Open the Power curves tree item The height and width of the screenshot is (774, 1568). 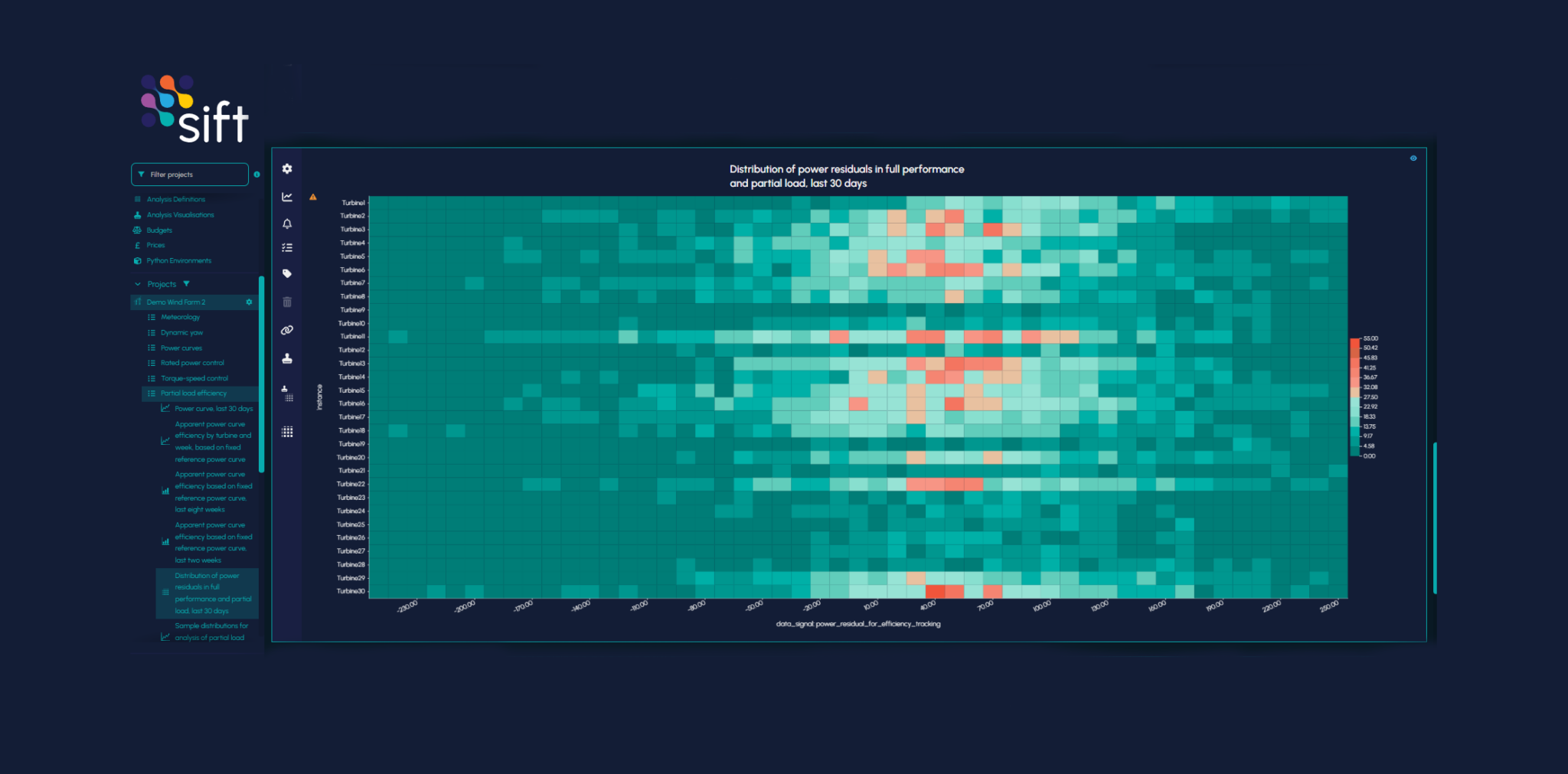(181, 347)
